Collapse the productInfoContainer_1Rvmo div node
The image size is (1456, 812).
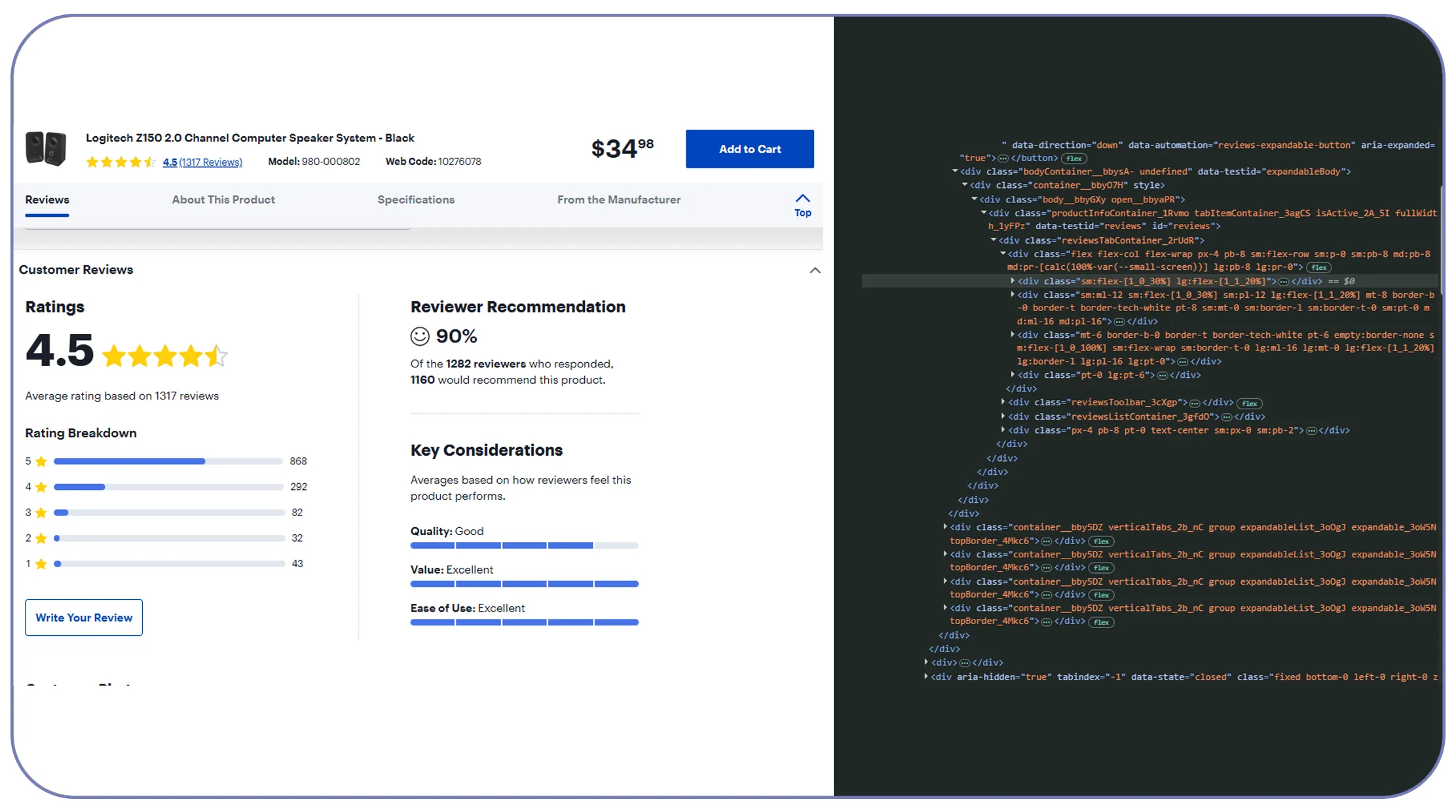pyautogui.click(x=984, y=213)
